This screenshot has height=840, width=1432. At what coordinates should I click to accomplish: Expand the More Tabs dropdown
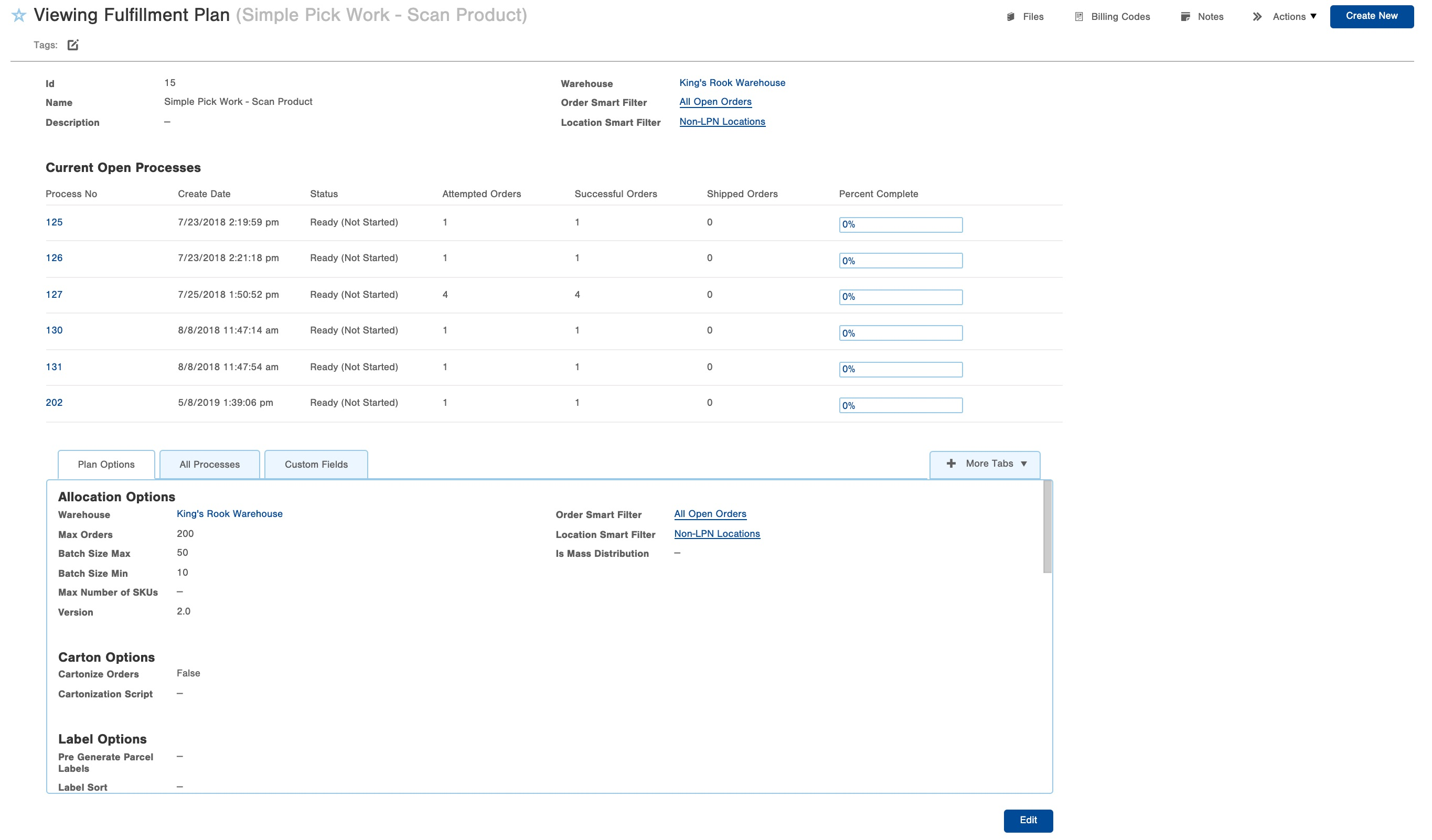[x=1024, y=464]
